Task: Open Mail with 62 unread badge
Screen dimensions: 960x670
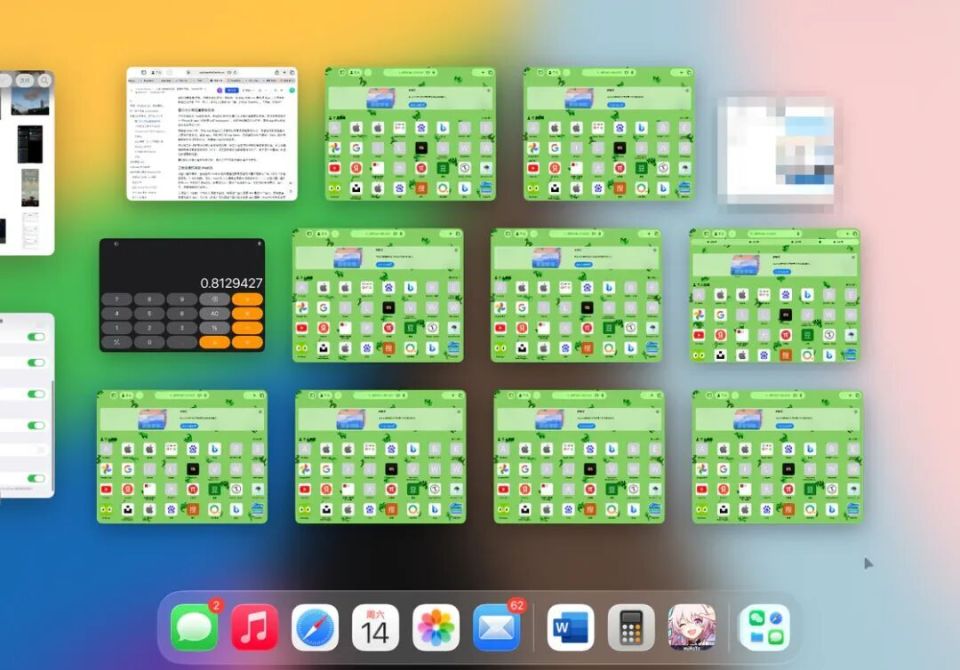Action: pyautogui.click(x=497, y=628)
